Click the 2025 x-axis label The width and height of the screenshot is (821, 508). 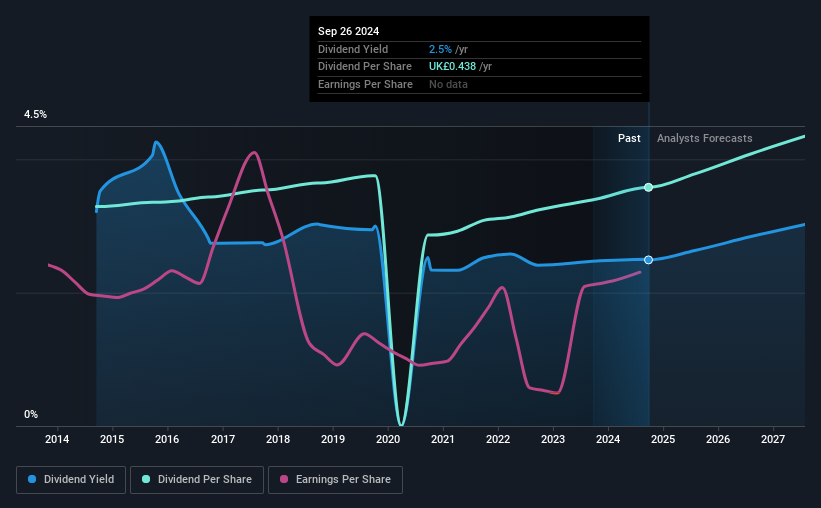663,439
